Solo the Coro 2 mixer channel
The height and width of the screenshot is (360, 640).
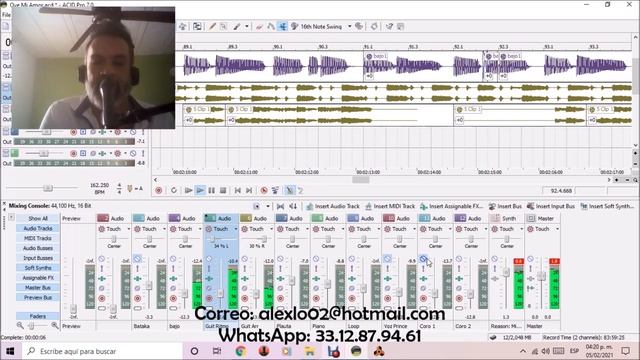pyautogui.click(x=459, y=269)
